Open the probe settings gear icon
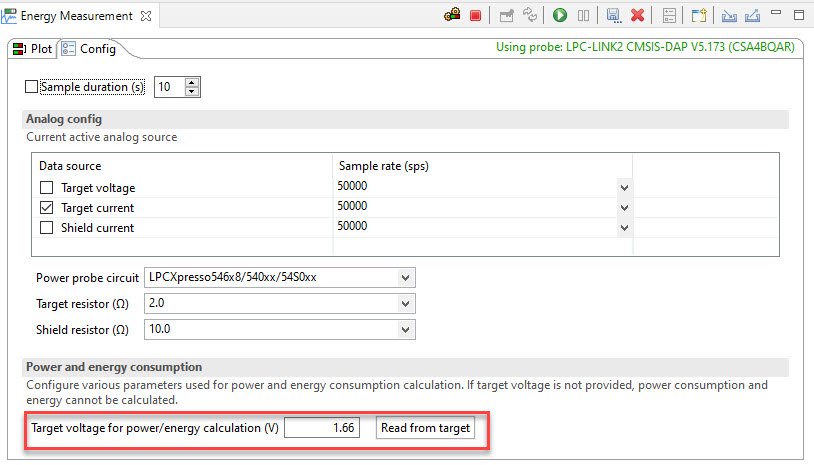The height and width of the screenshot is (465, 814). (453, 16)
